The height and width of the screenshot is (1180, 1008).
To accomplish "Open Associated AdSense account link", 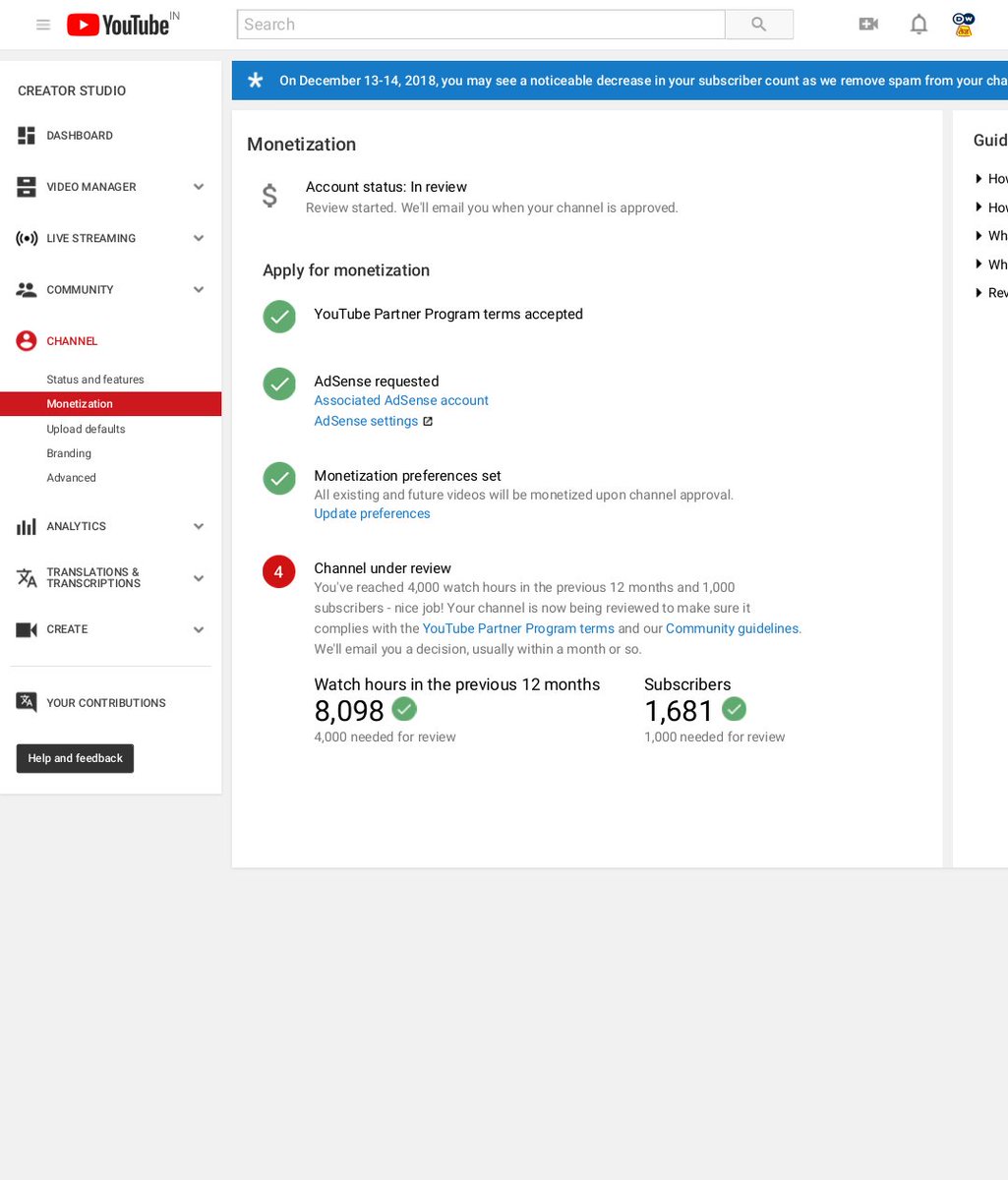I will point(401,400).
